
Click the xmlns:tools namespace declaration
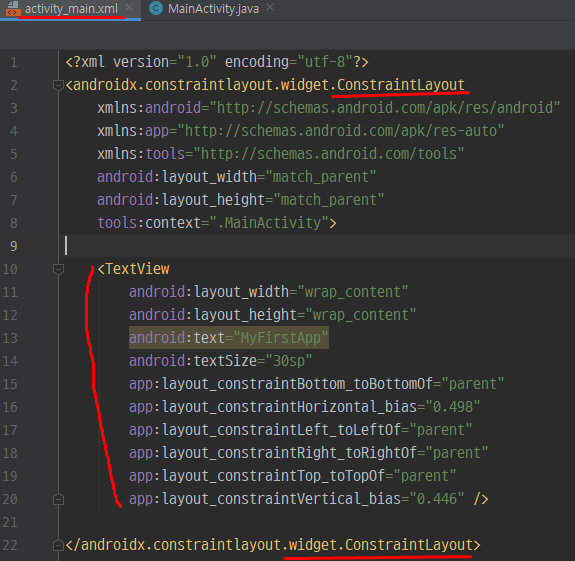click(x=281, y=154)
